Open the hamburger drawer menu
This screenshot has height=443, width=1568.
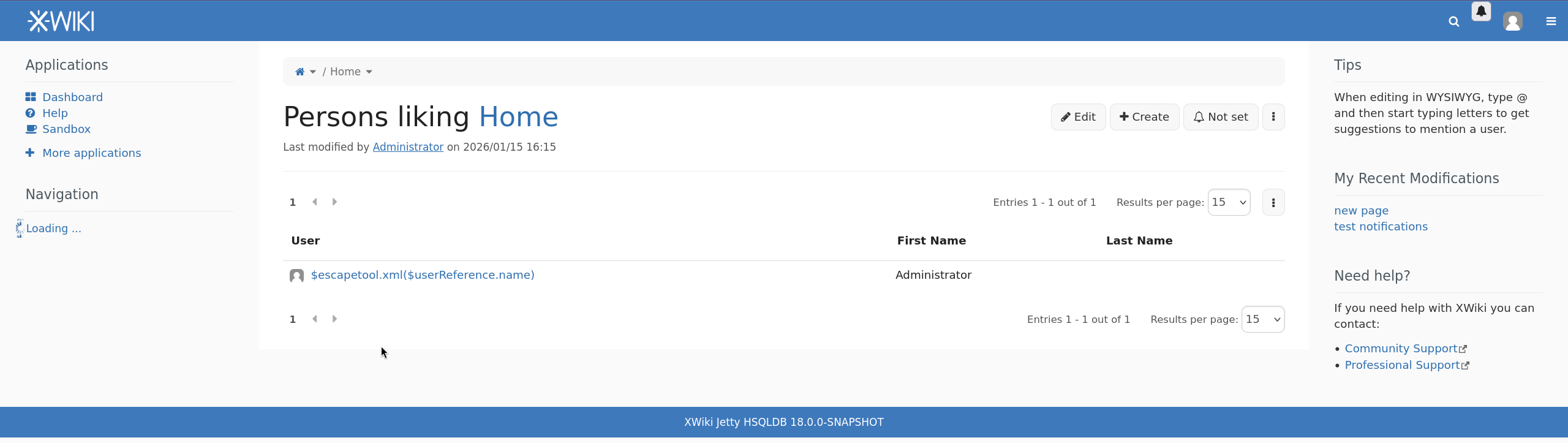click(1551, 22)
